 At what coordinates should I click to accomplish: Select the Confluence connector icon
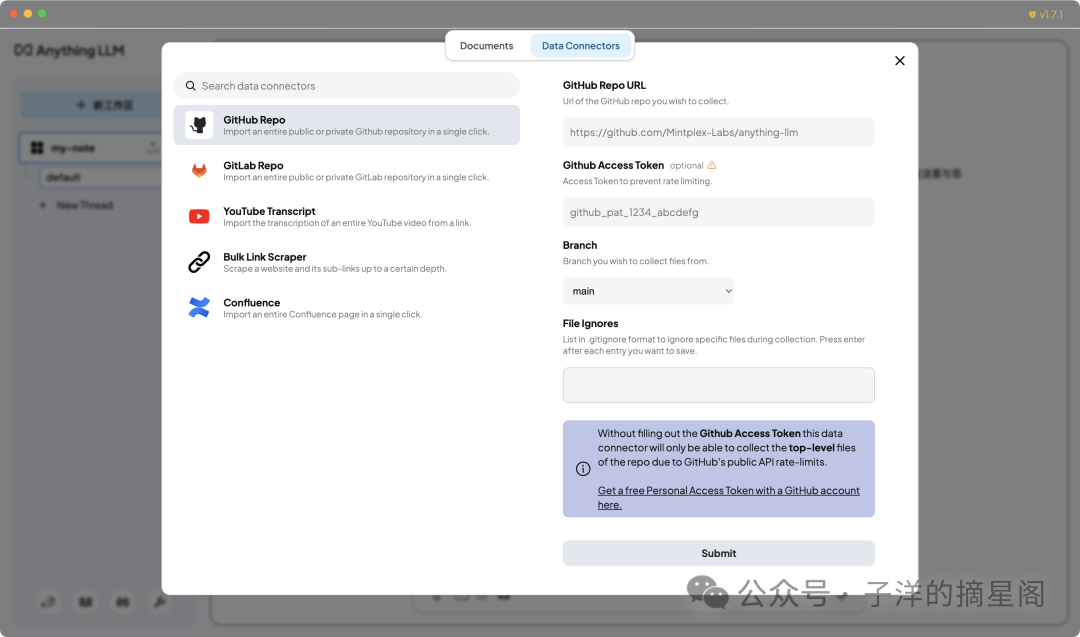click(x=199, y=307)
